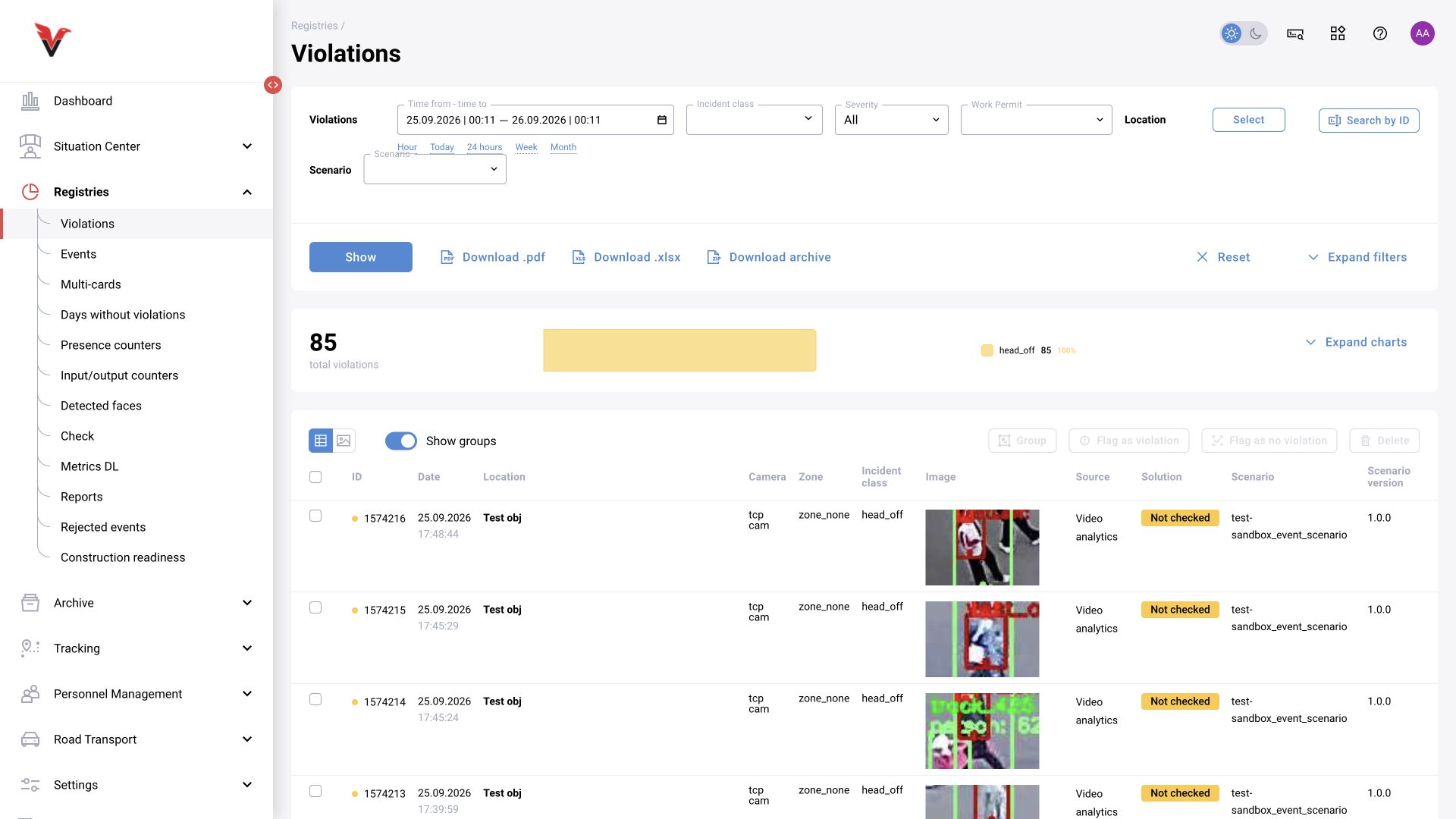Image resolution: width=1456 pixels, height=819 pixels.
Task: Switch to dark theme moon icon
Action: [x=1256, y=33]
